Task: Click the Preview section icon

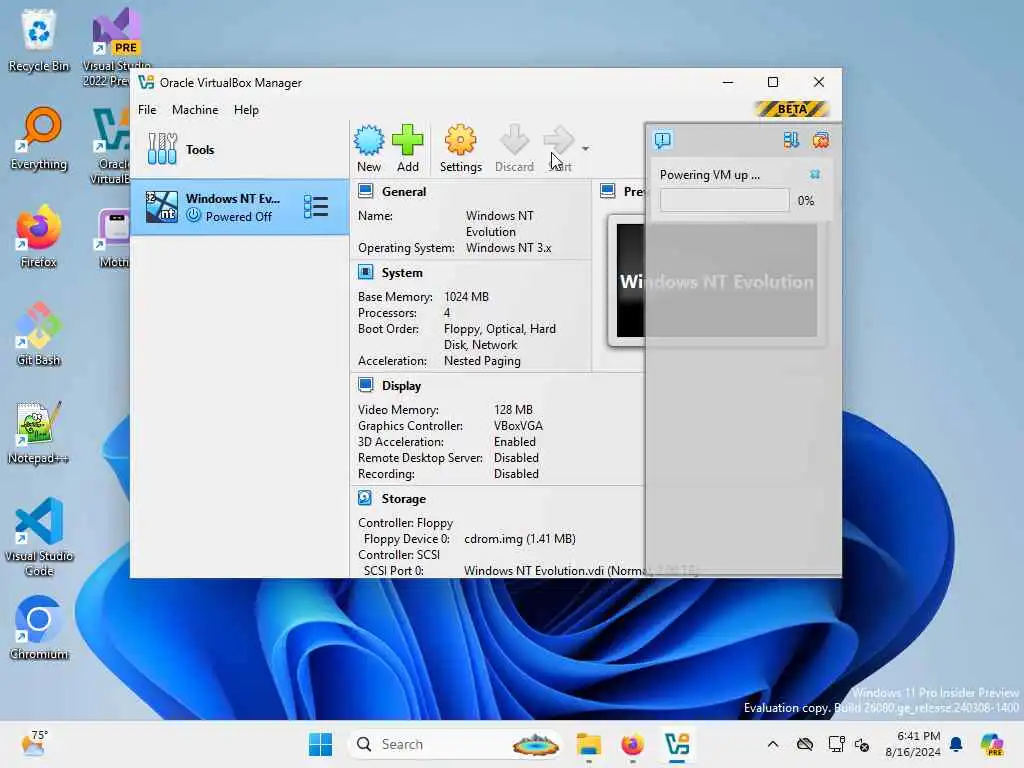Action: [608, 191]
